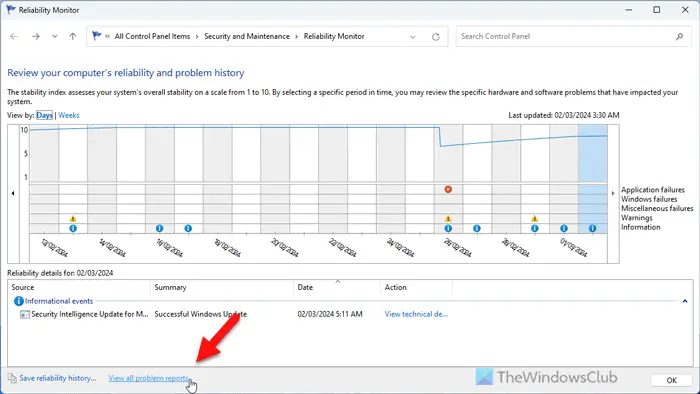Select the information icon on 01/03/2024
Viewport: 700px width, 394px height.
coord(564,228)
